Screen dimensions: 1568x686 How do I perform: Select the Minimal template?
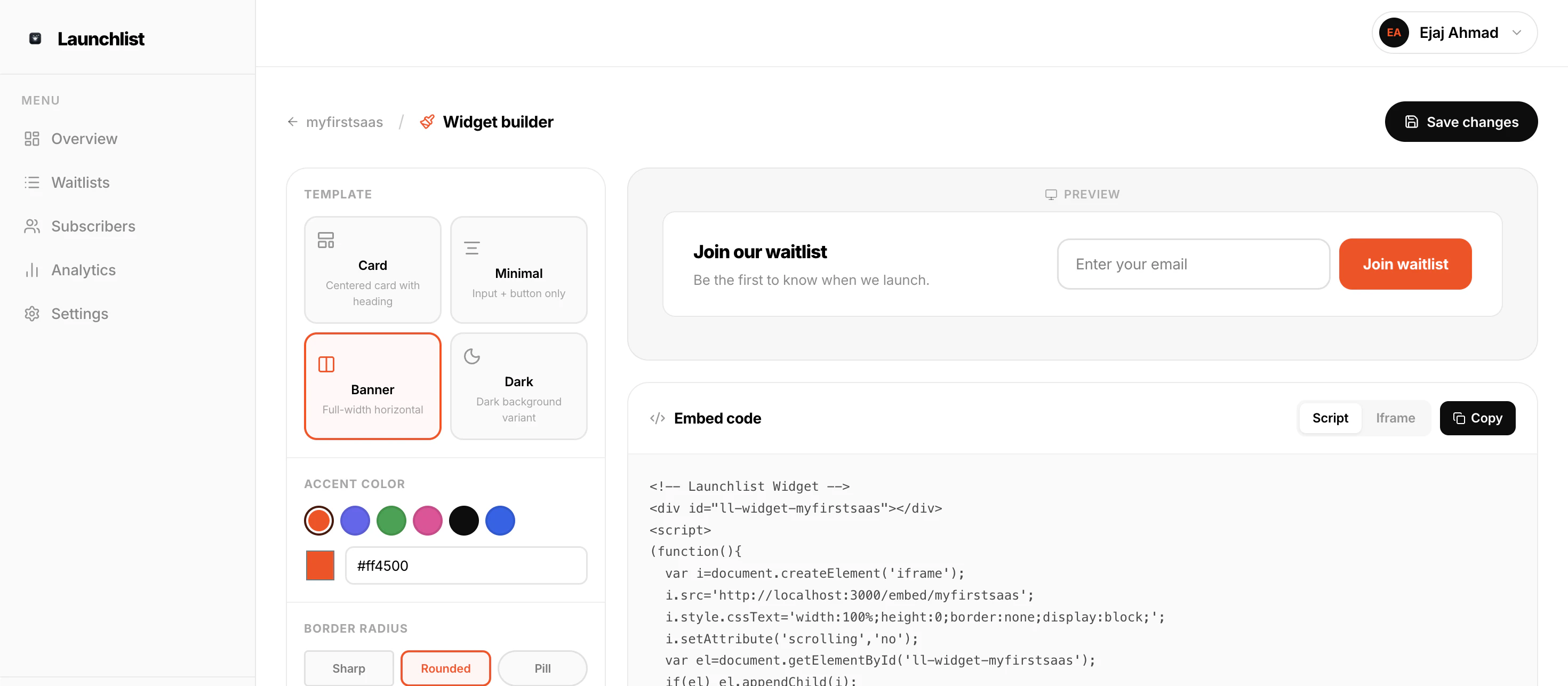pos(518,269)
